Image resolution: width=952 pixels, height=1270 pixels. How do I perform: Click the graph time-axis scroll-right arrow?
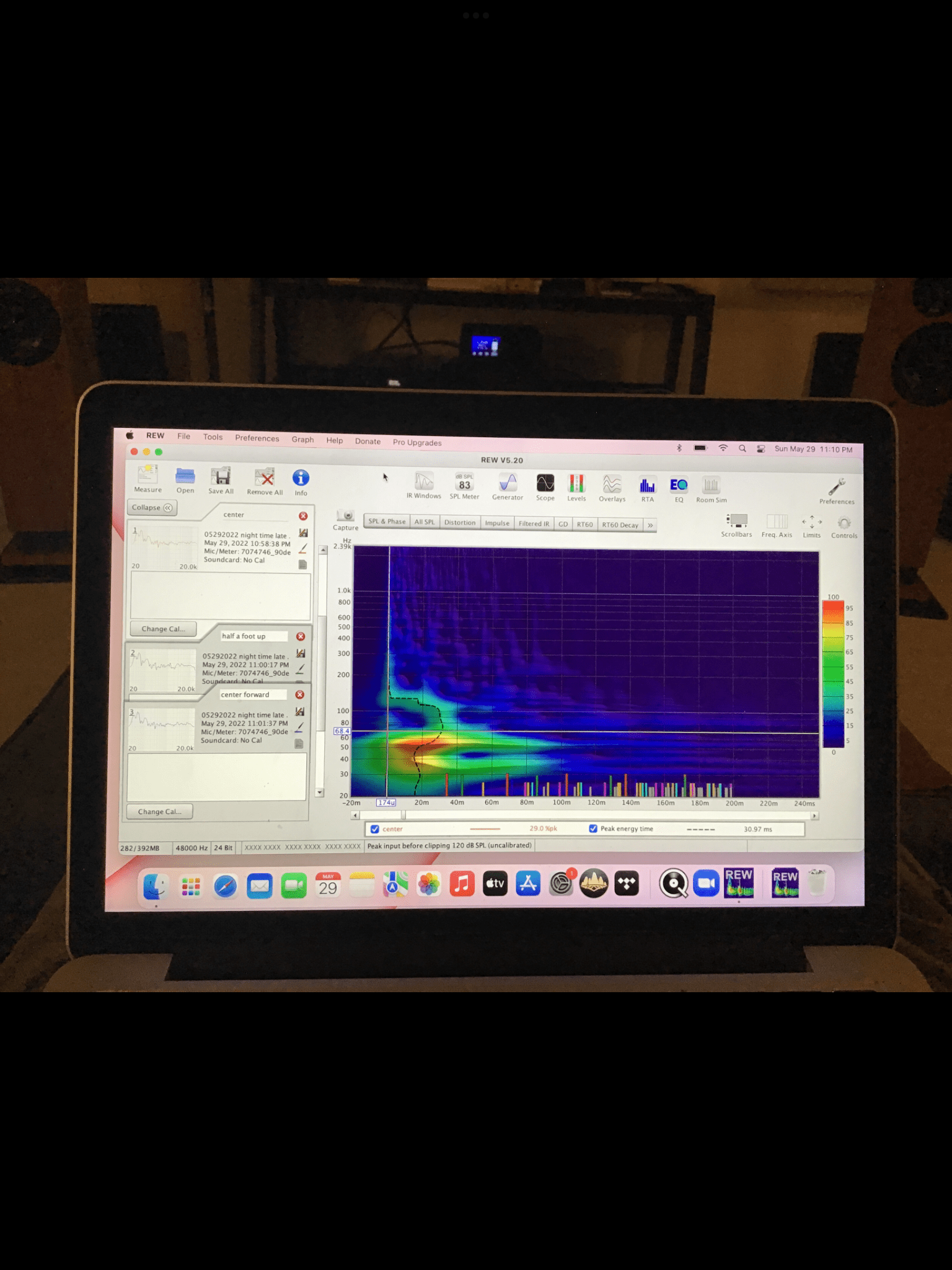pyautogui.click(x=814, y=815)
